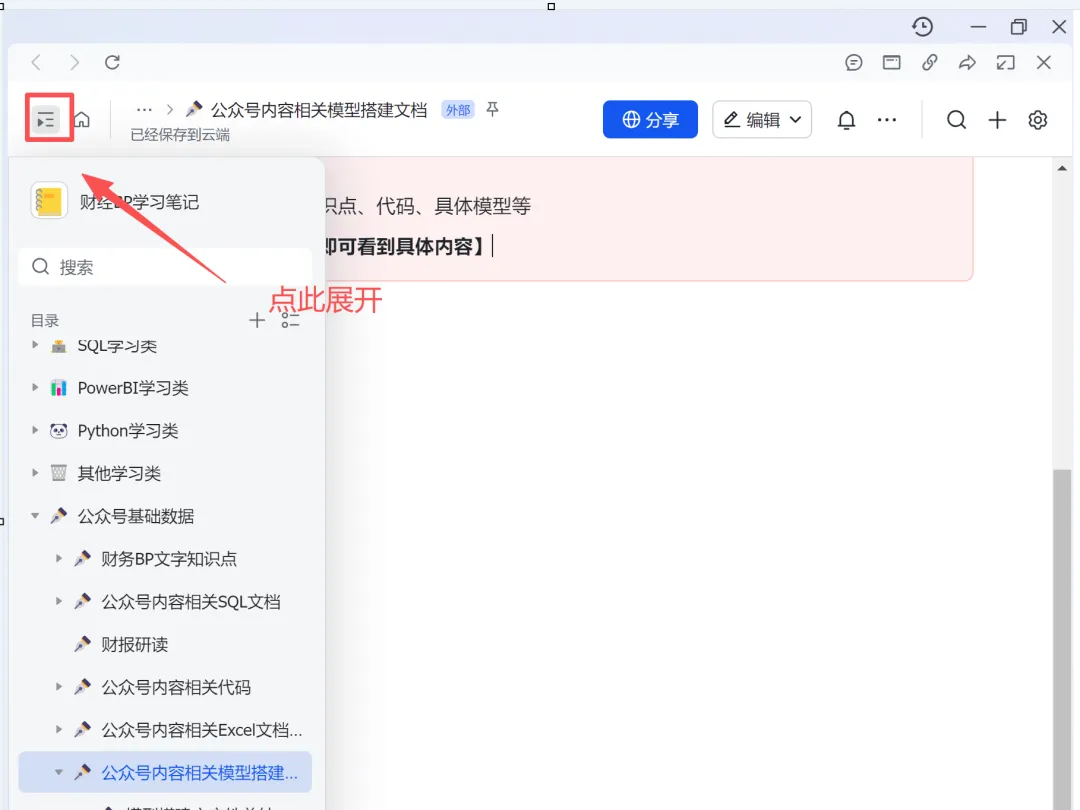This screenshot has width=1080, height=810.
Task: Click the forward navigation arrow
Action: click(74, 63)
